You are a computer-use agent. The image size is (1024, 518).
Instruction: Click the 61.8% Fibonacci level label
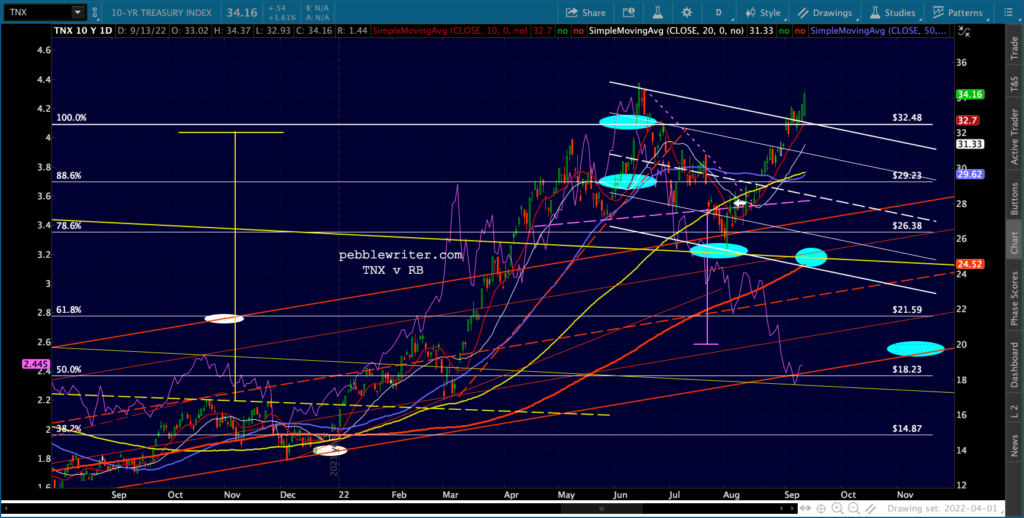point(69,310)
